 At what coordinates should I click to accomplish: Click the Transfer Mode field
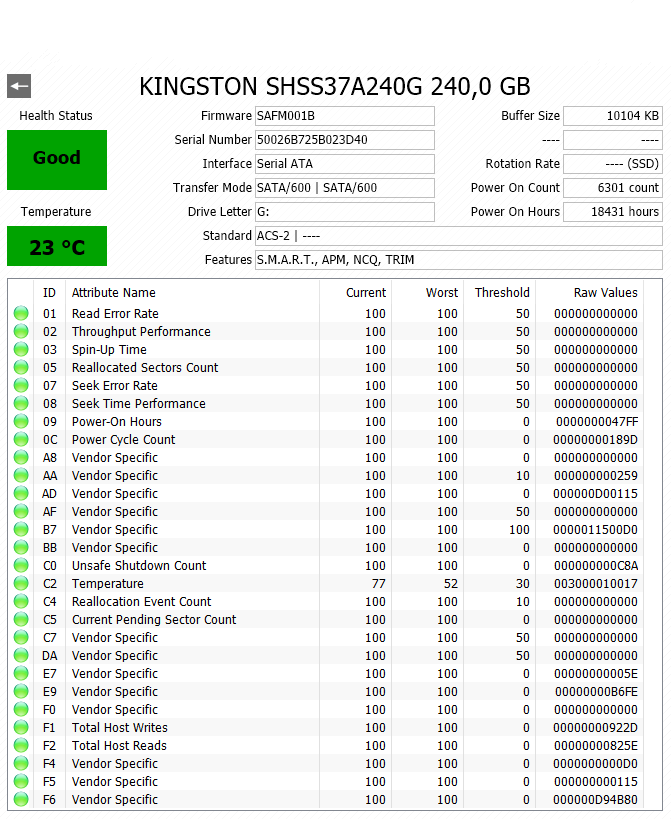(x=345, y=188)
